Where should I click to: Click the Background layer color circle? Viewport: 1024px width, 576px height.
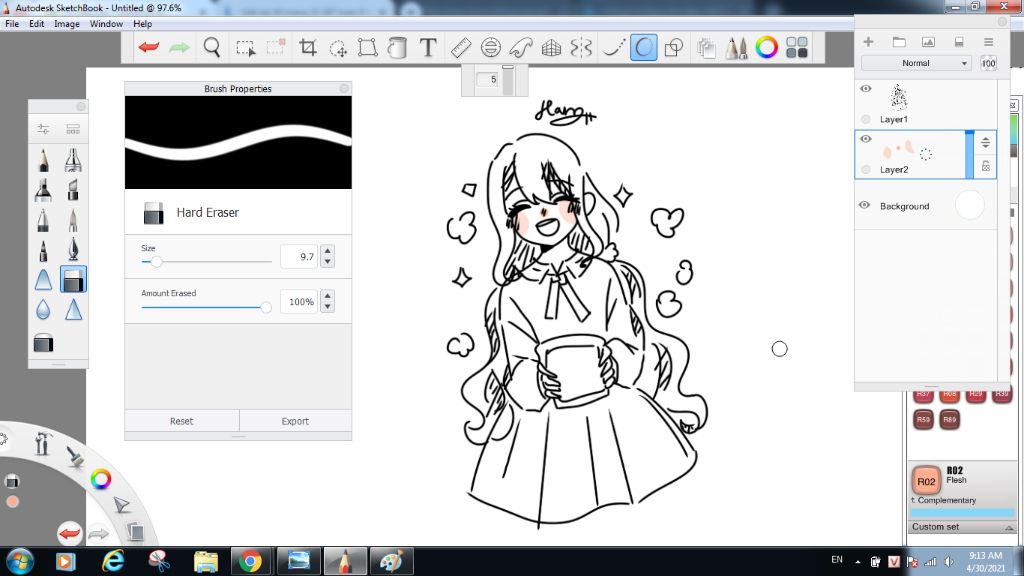[x=969, y=205]
